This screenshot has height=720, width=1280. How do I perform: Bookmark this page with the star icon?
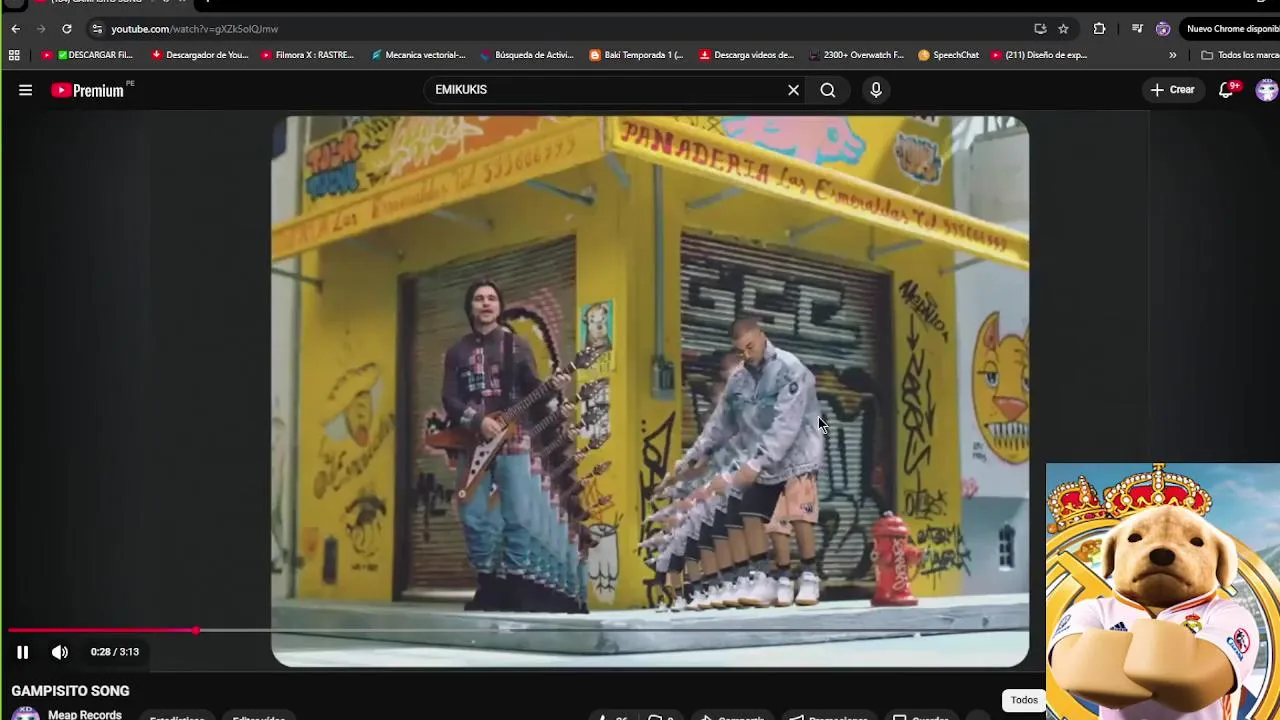click(1063, 29)
